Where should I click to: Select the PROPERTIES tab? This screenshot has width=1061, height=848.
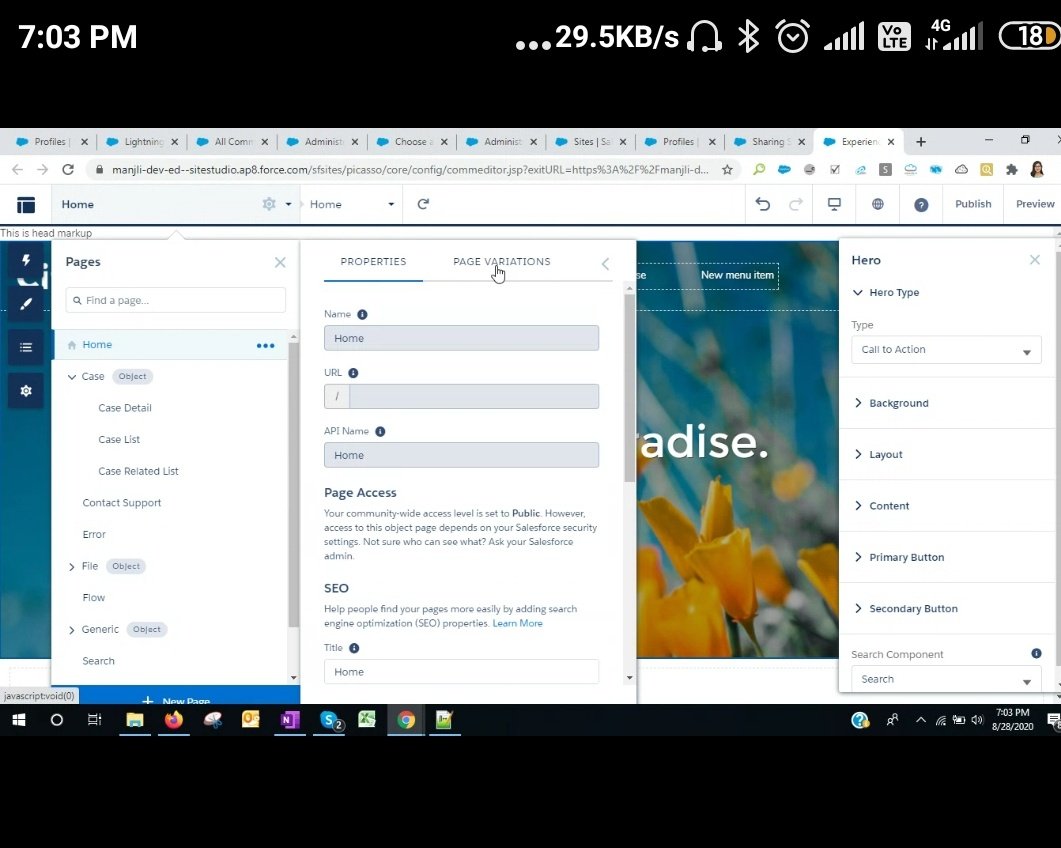(373, 261)
